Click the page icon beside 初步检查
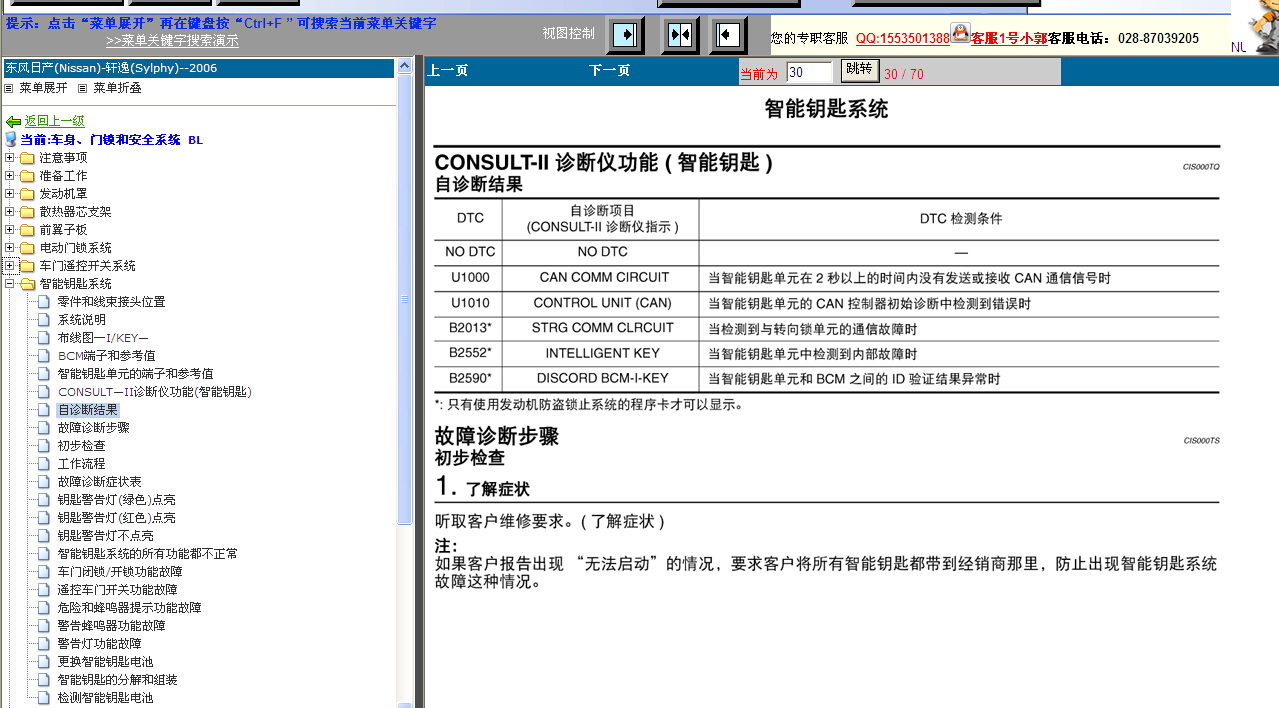Viewport: 1279px width, 708px height. click(x=44, y=446)
